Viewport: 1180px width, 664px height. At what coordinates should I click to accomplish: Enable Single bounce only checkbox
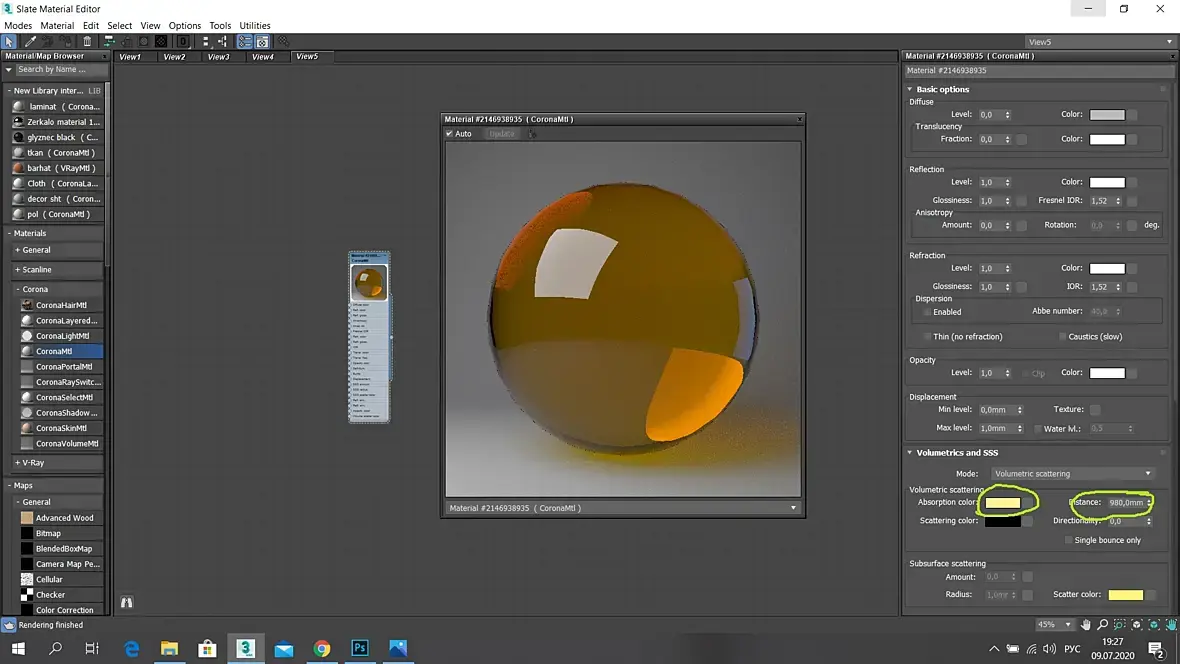[x=1069, y=540]
